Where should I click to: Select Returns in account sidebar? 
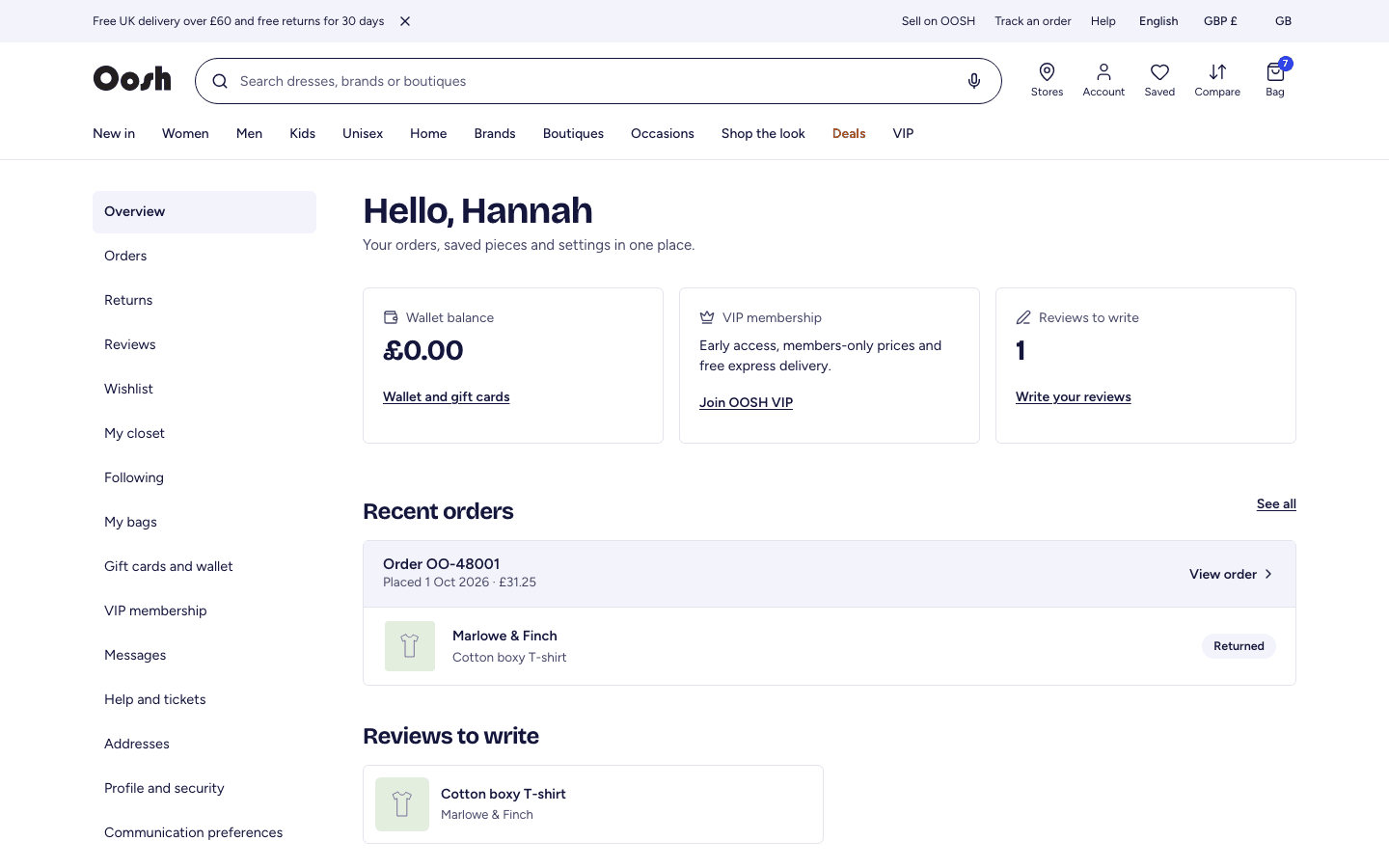coord(204,301)
